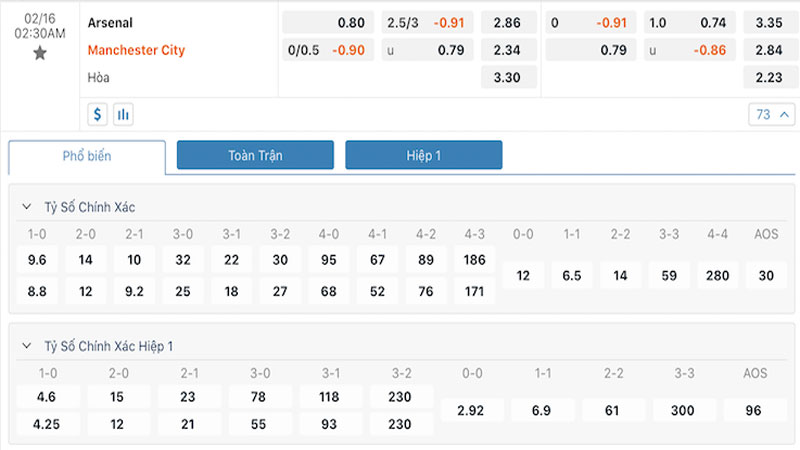Select first-half Manchester City handicap 0.79

[x=591, y=50]
